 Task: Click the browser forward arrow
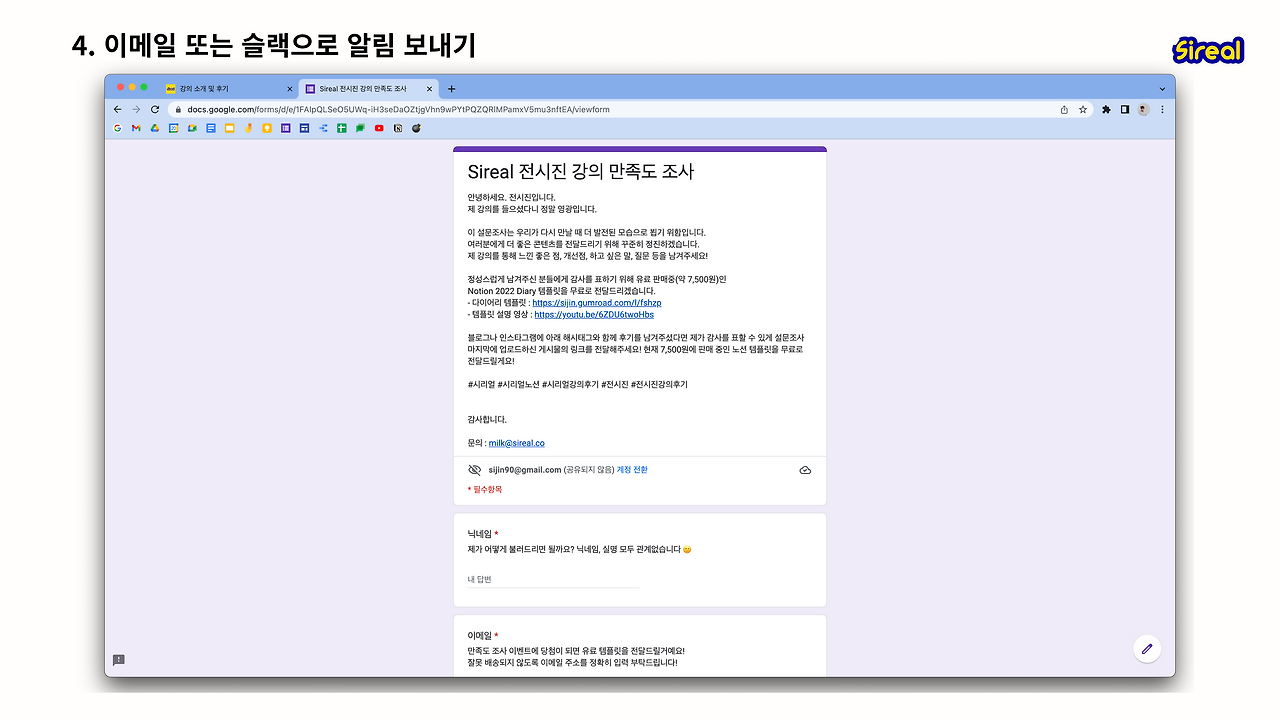tap(136, 109)
